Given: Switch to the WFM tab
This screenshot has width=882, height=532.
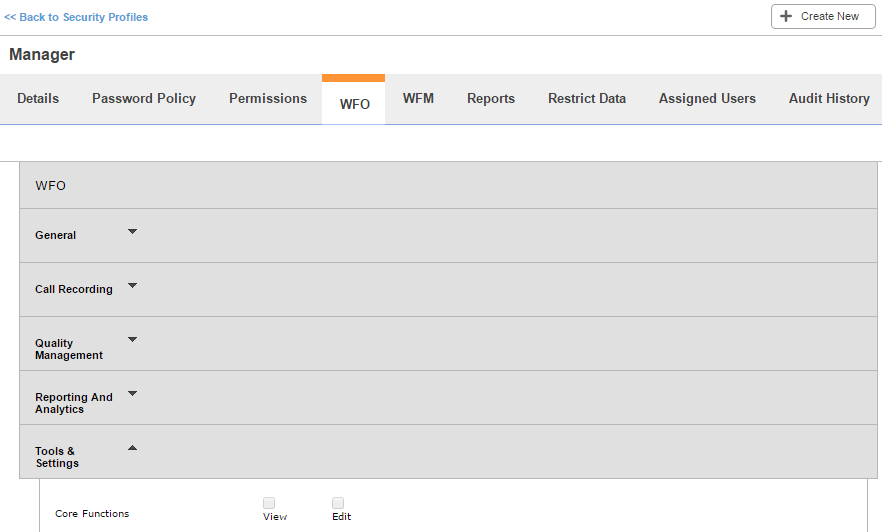Looking at the screenshot, I should tap(418, 99).
